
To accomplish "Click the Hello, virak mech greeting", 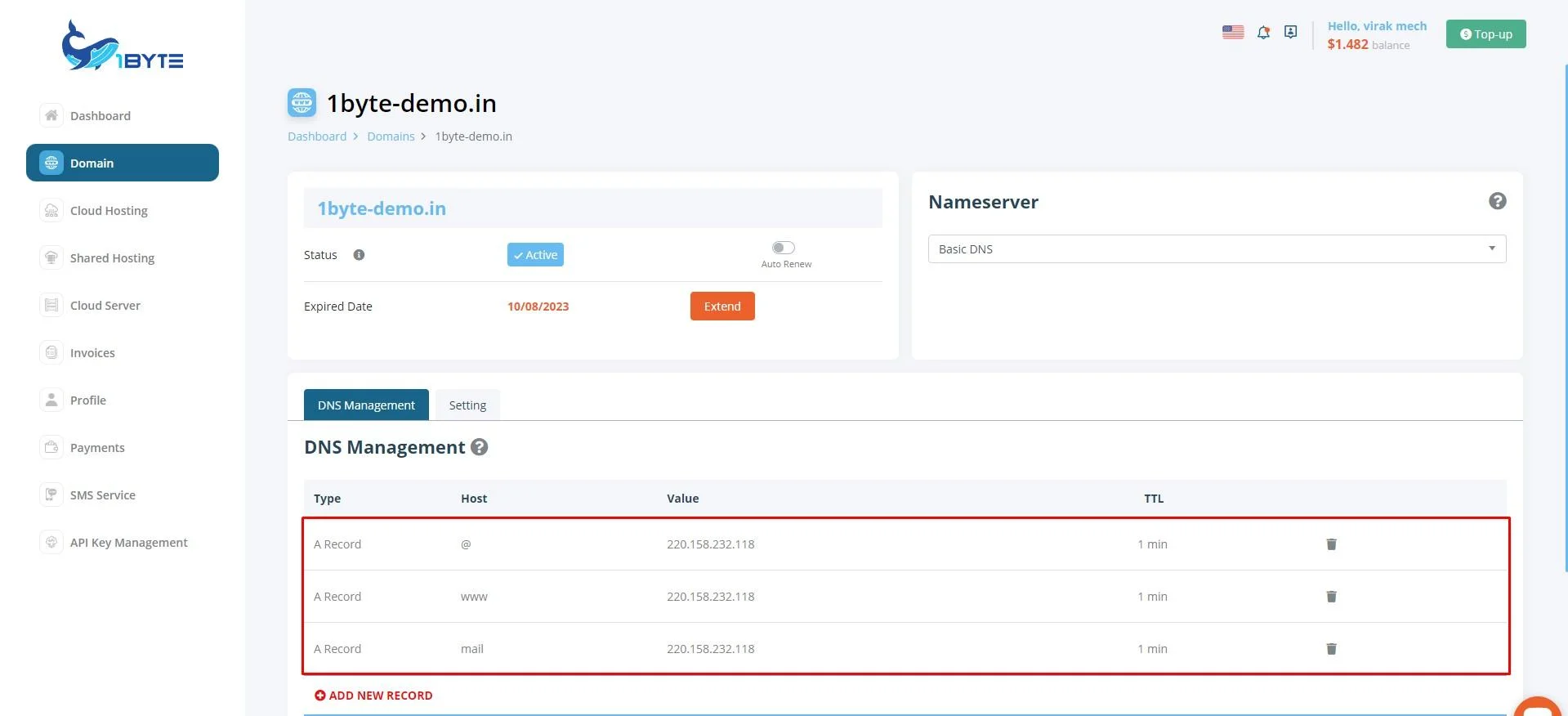I will click(x=1377, y=26).
